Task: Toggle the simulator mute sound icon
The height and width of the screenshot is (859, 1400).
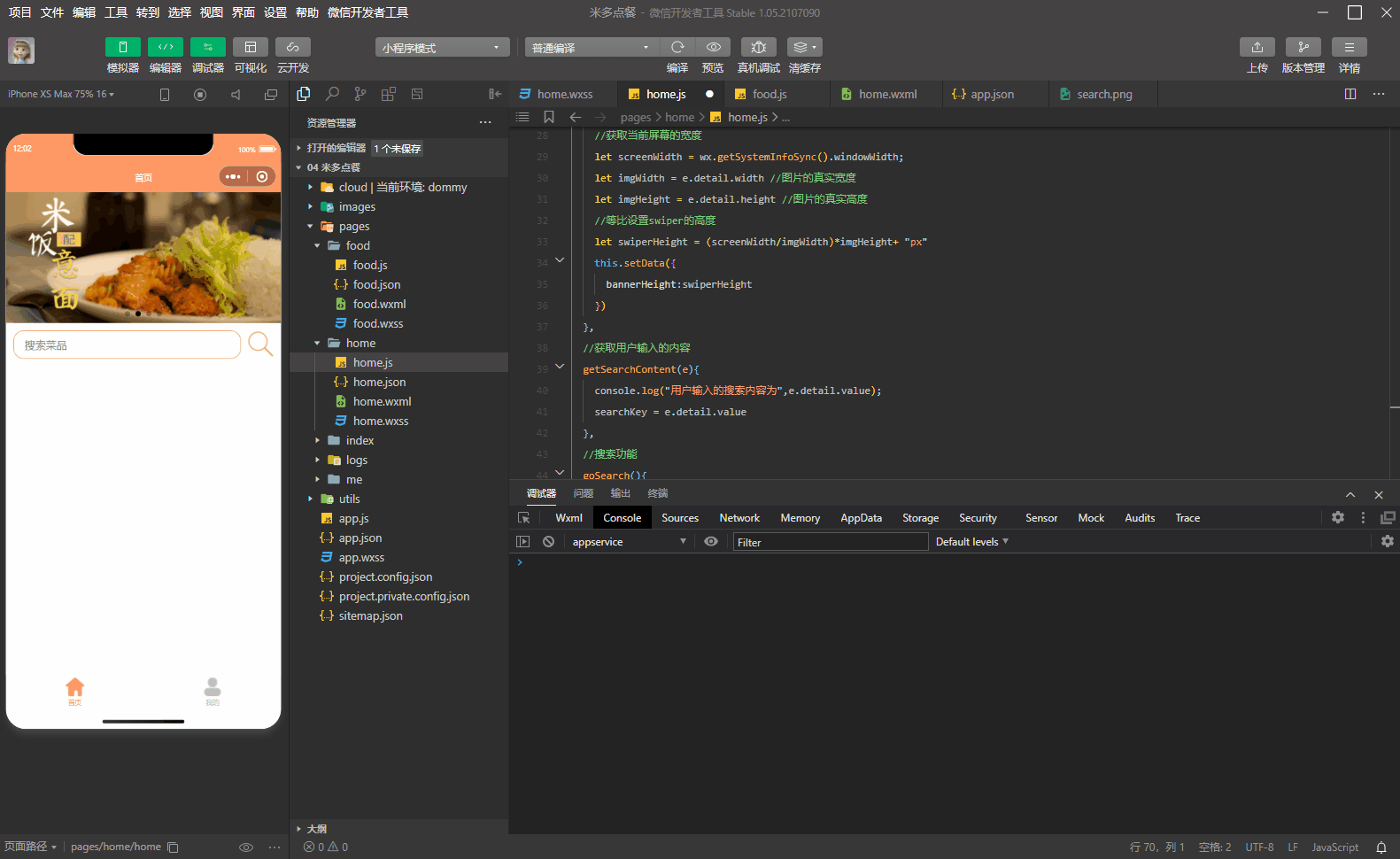Action: [x=236, y=95]
